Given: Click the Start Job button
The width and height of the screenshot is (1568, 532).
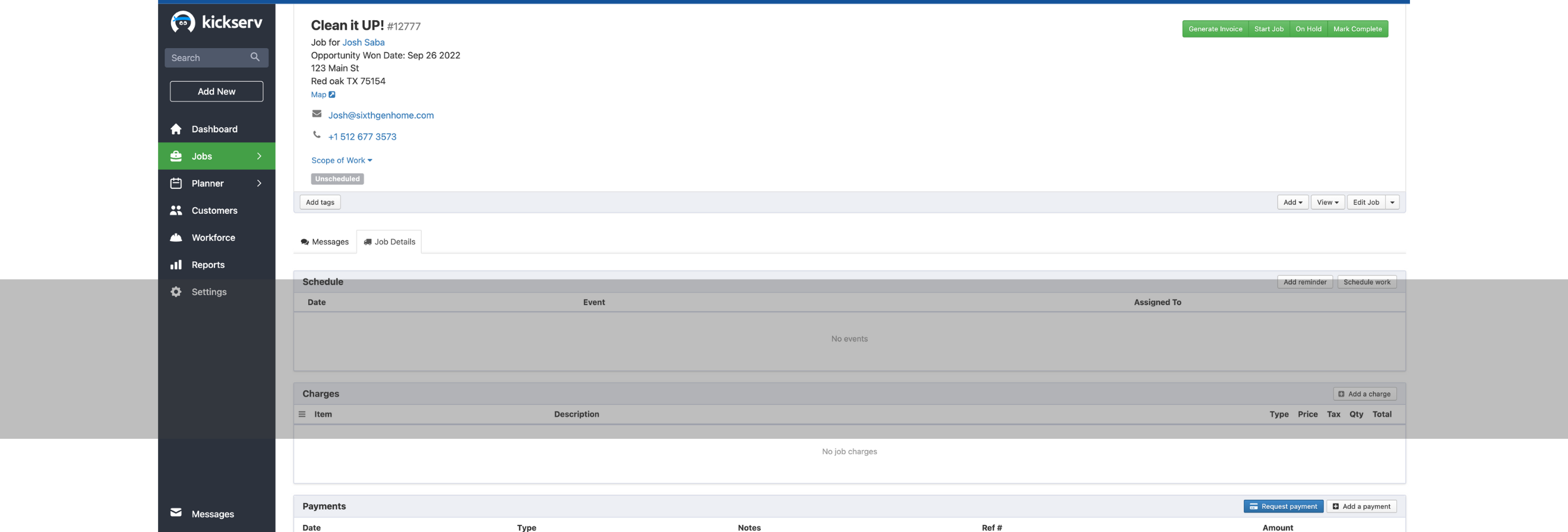Looking at the screenshot, I should point(1269,28).
